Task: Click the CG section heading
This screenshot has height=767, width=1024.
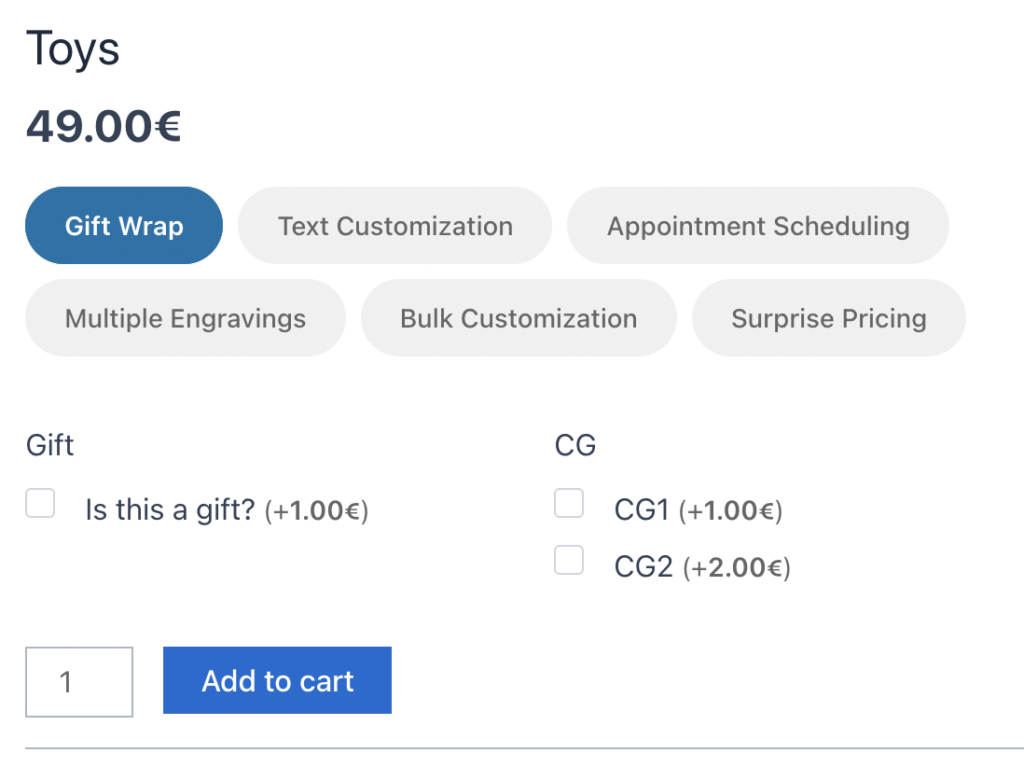Action: coord(575,445)
